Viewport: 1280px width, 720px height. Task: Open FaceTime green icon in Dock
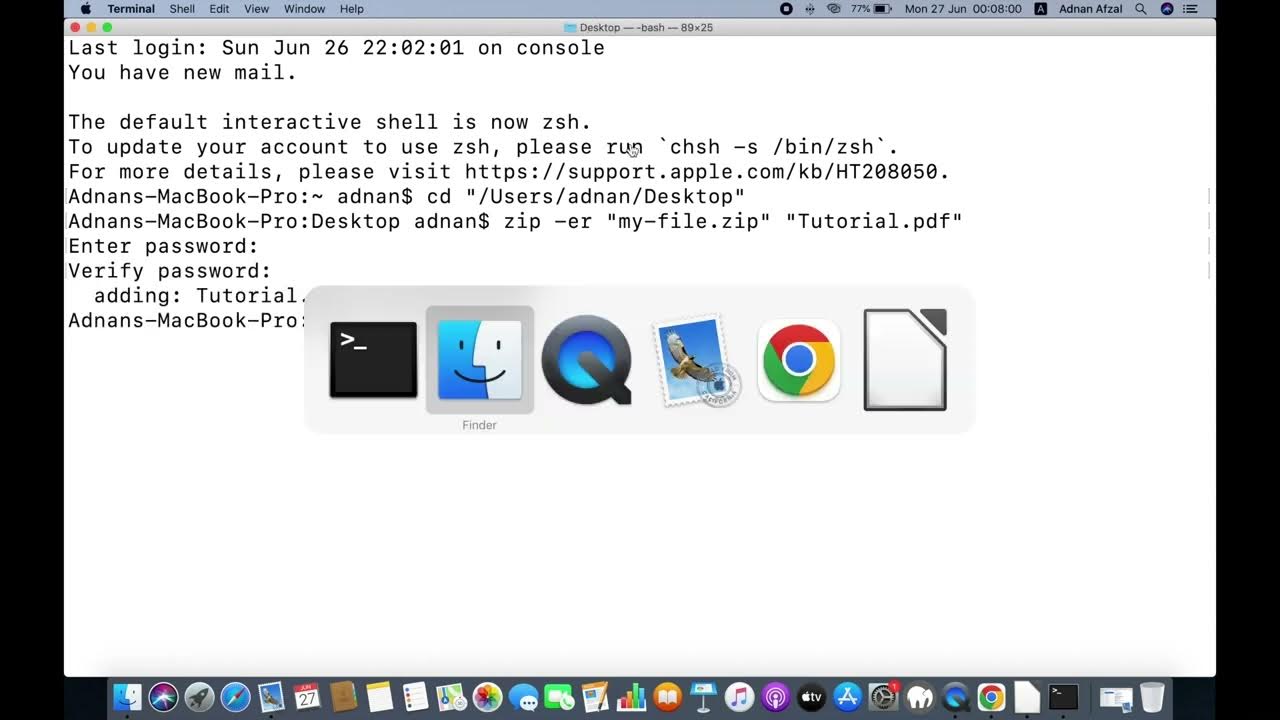559,697
